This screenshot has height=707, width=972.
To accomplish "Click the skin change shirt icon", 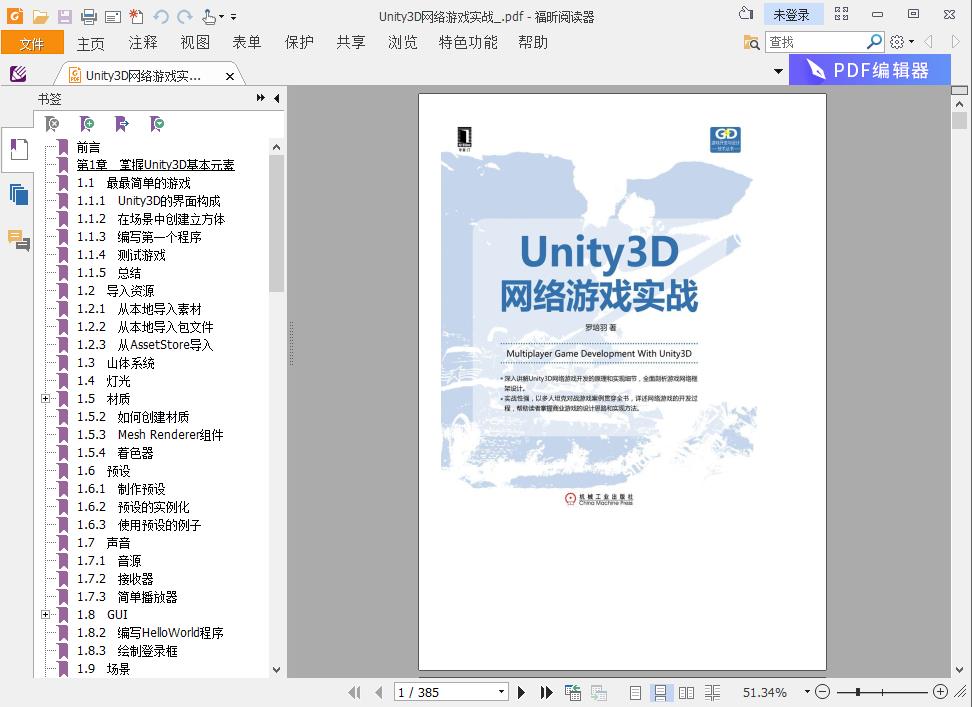I will click(746, 14).
